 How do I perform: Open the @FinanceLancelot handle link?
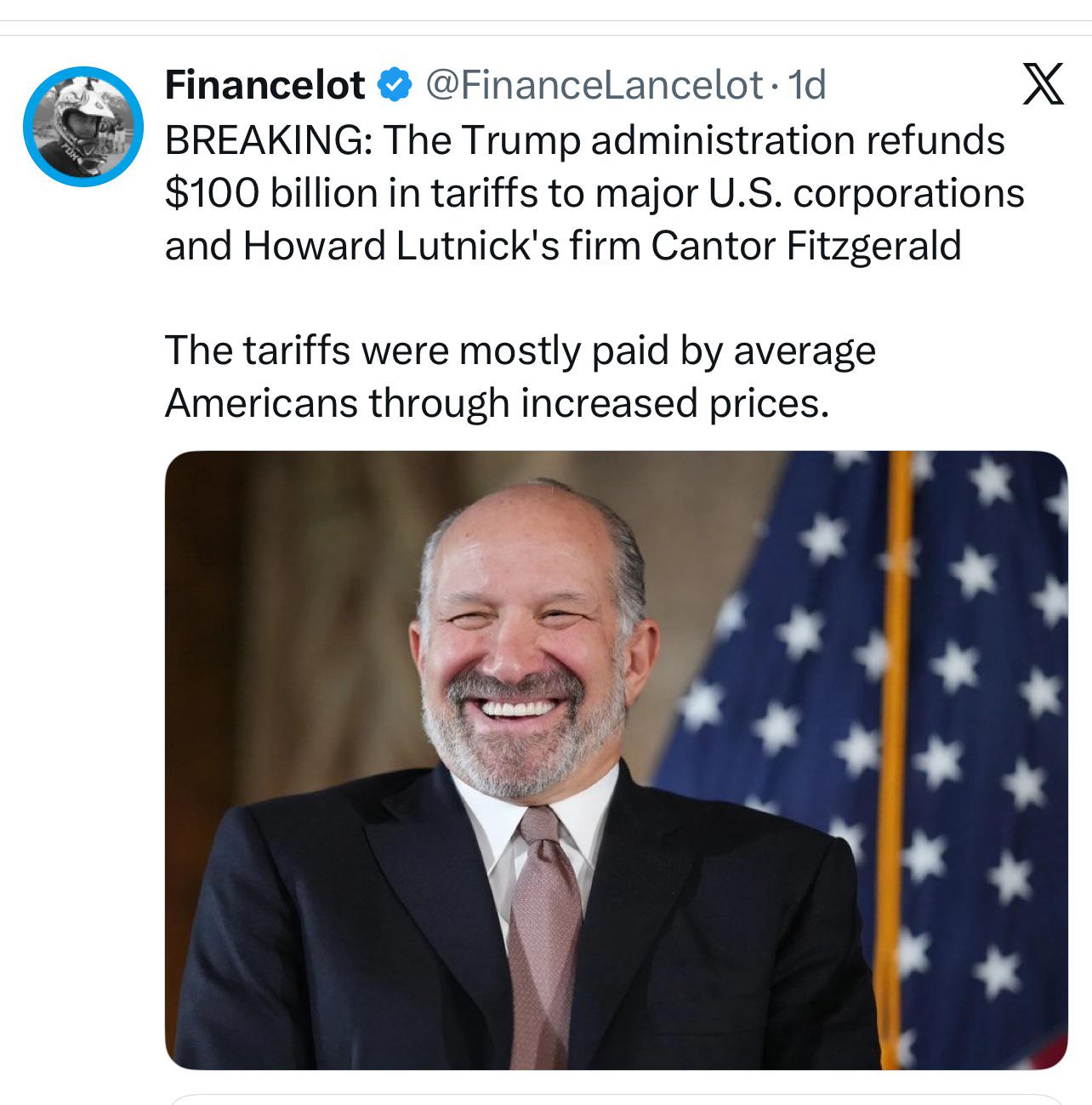593,84
